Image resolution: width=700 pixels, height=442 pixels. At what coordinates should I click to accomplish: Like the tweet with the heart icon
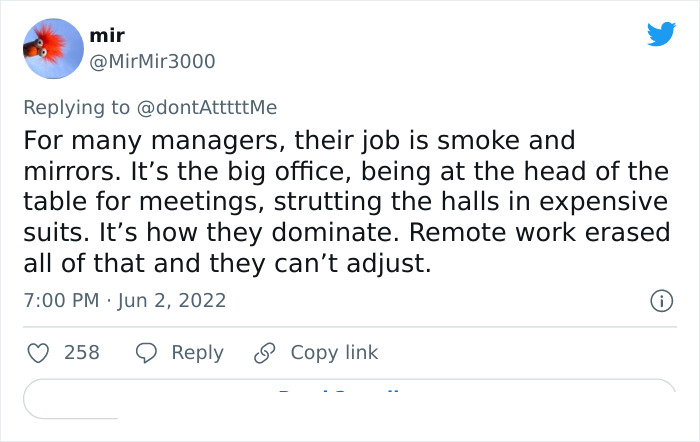point(37,352)
